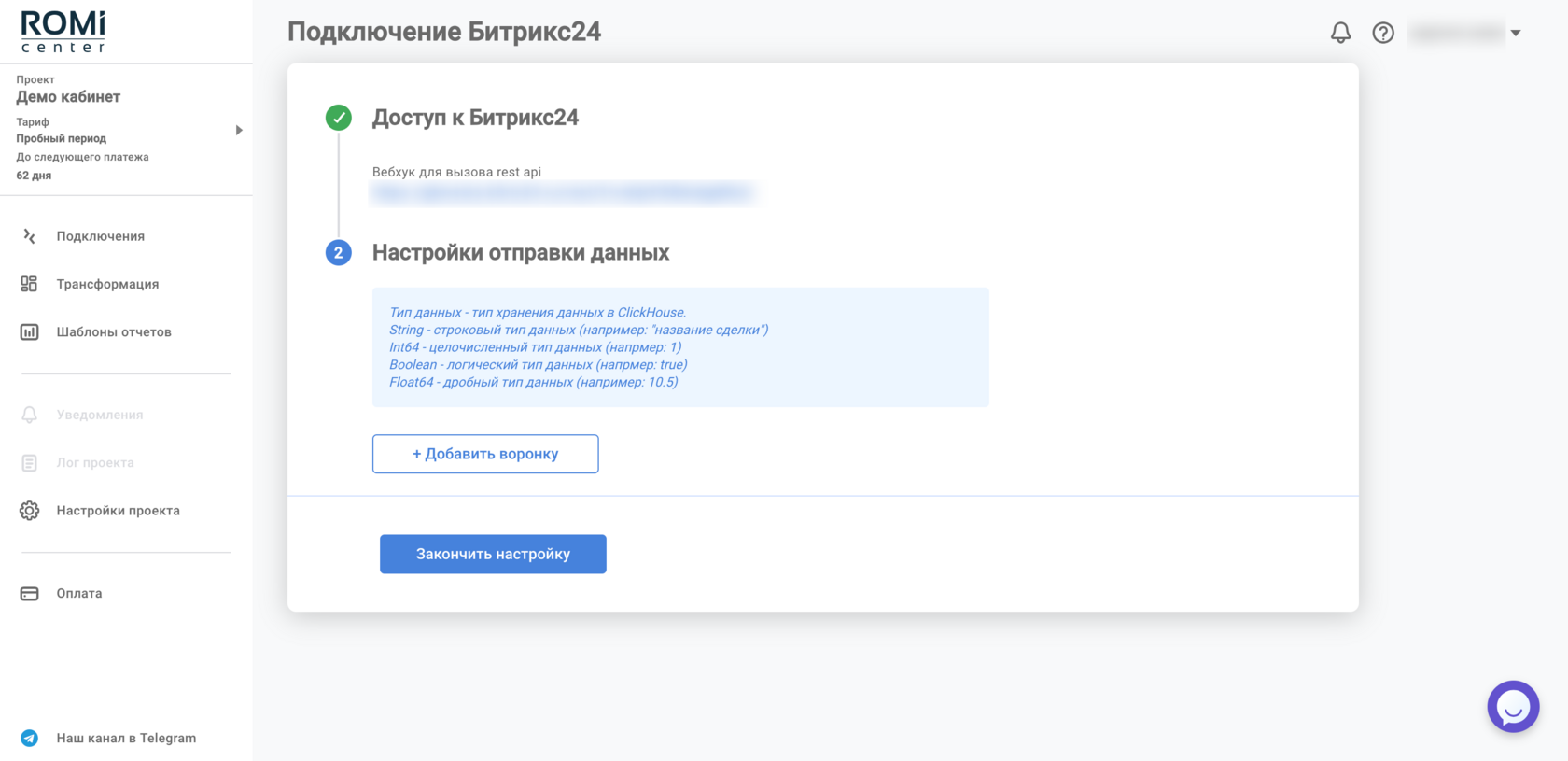Click the green completed step checkmark
1568x761 pixels.
339,118
